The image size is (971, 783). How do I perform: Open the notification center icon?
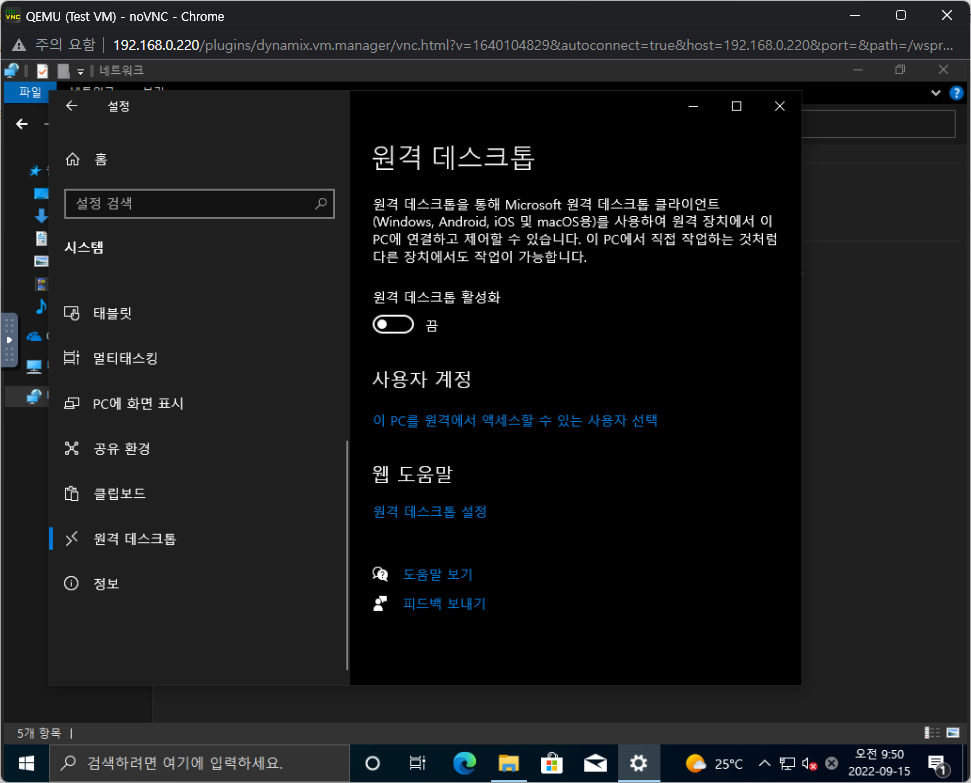pyautogui.click(x=939, y=764)
